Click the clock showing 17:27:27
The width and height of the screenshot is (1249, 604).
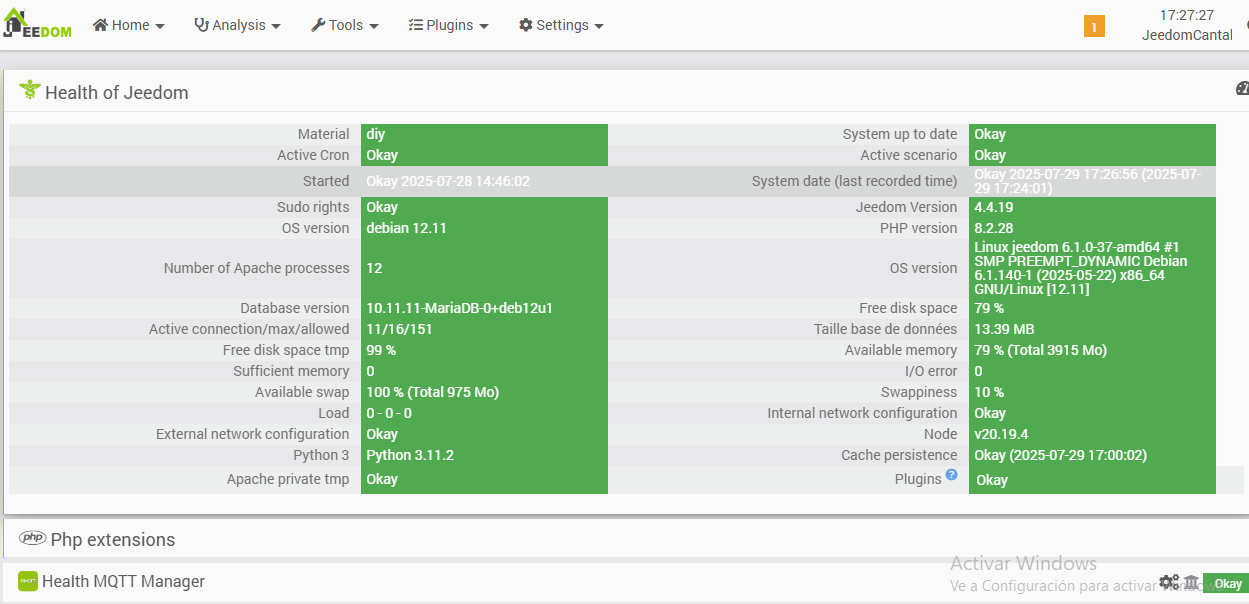pyautogui.click(x=1187, y=15)
